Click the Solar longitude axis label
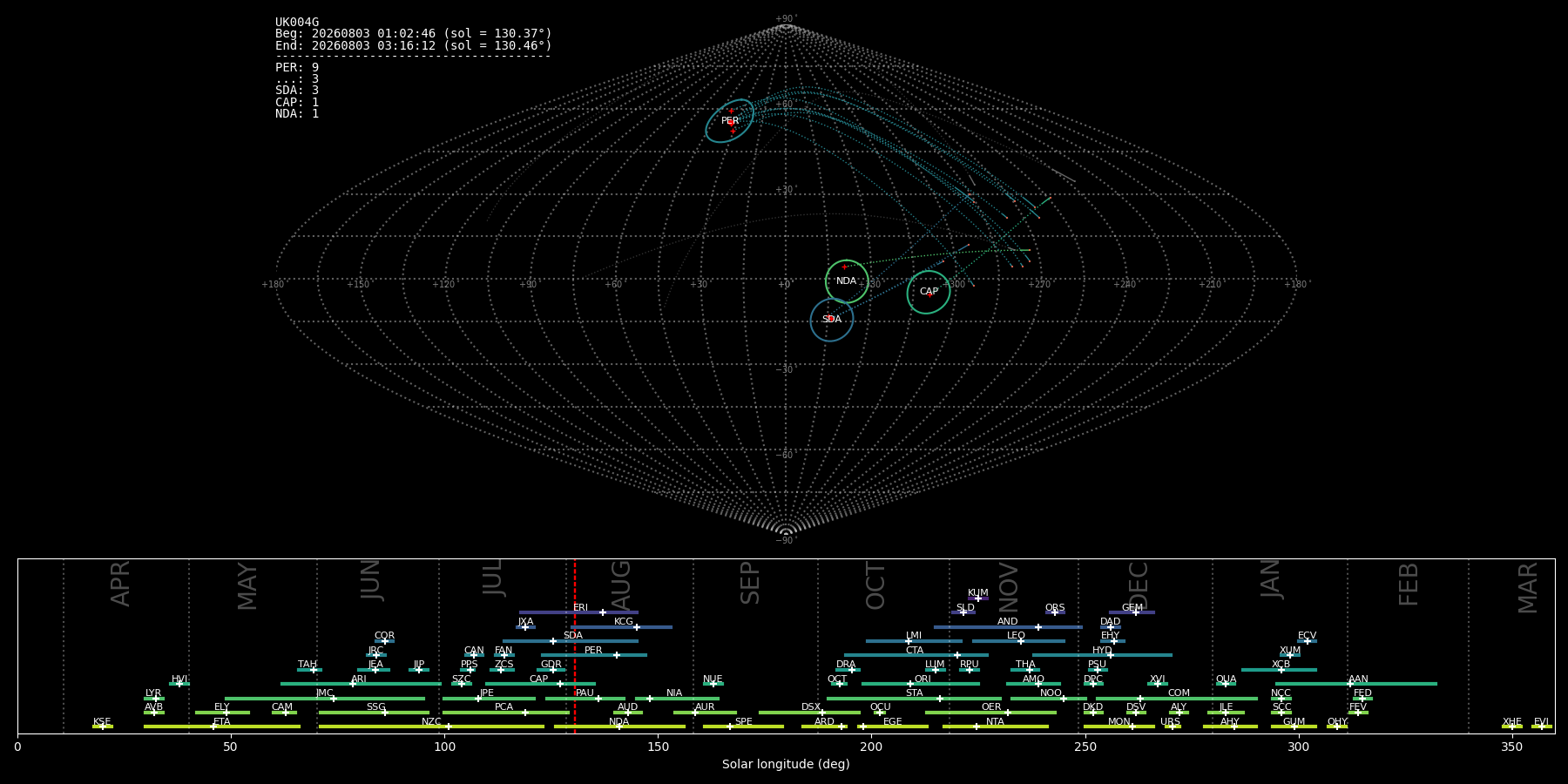Viewport: 1568px width, 784px height. 786,764
